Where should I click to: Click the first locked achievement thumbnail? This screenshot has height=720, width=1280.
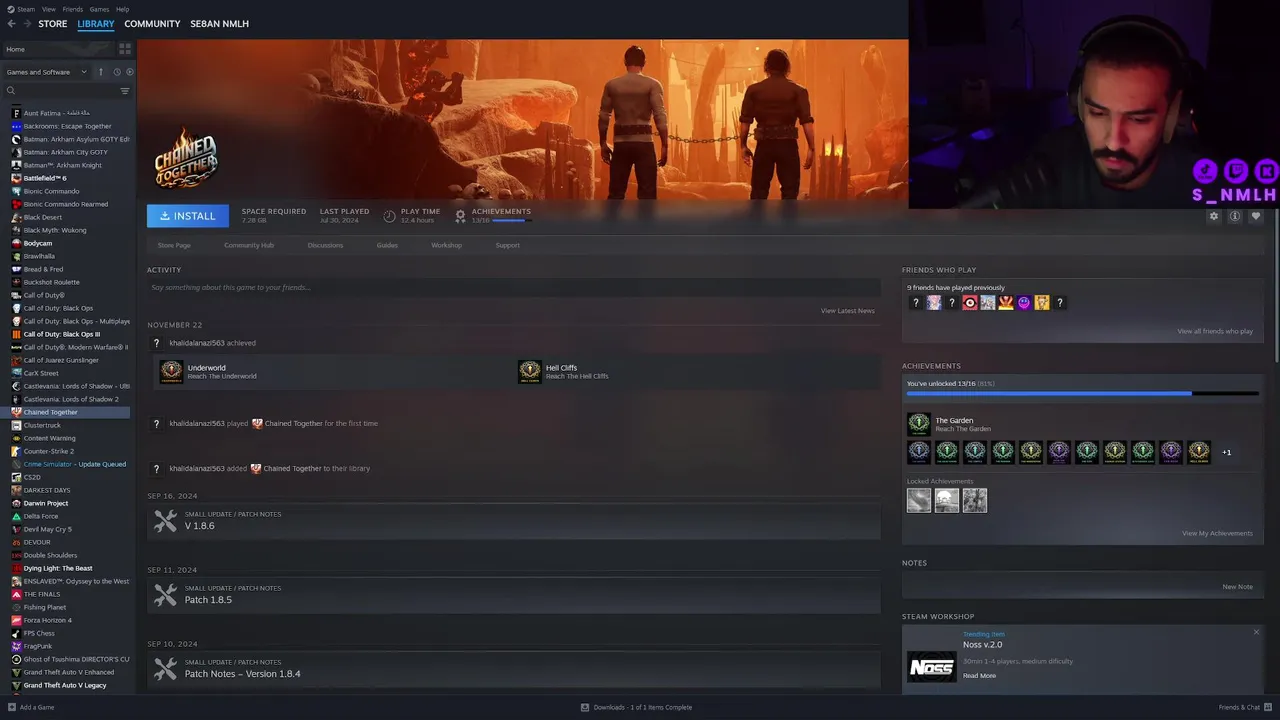click(x=919, y=500)
